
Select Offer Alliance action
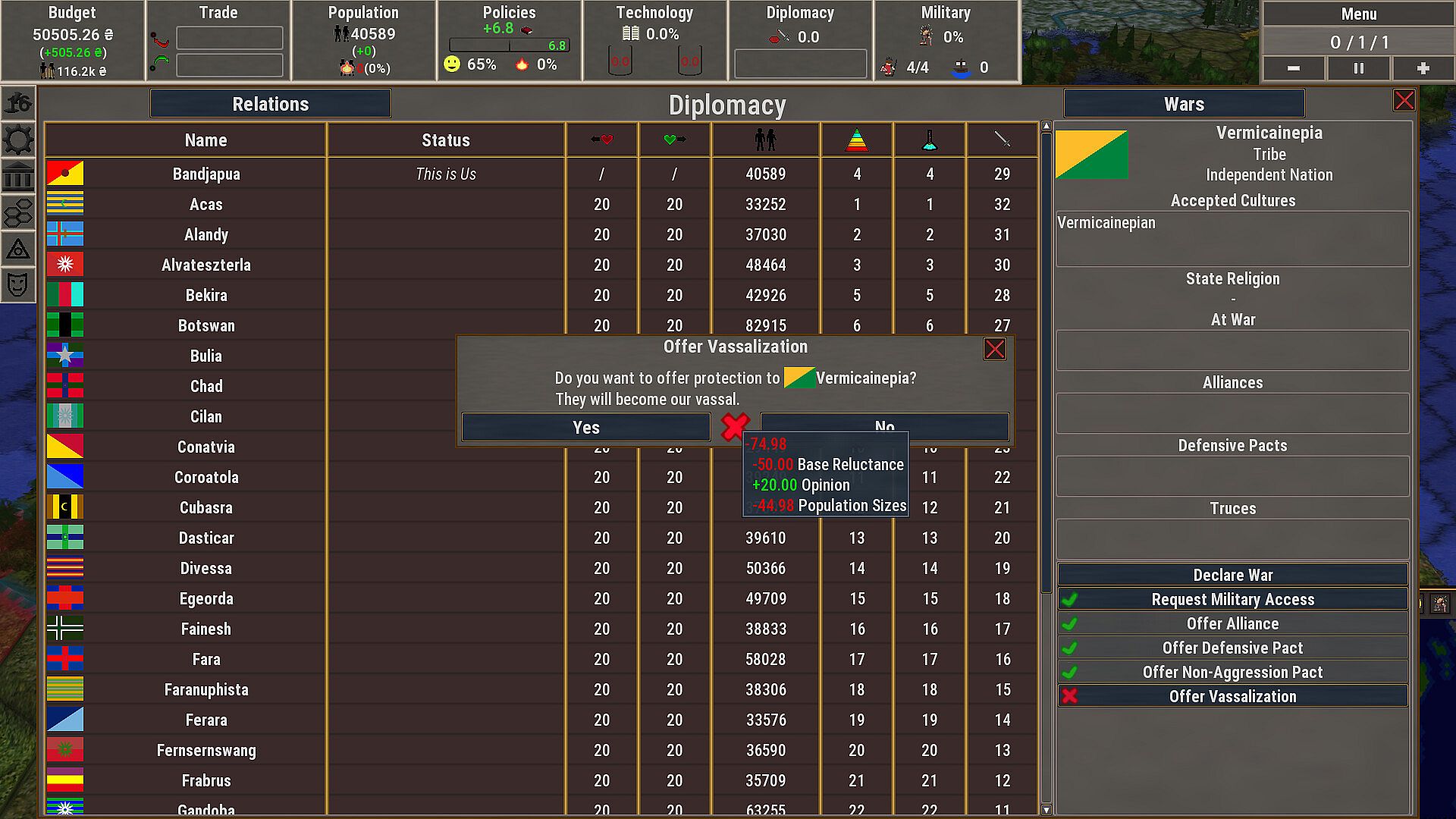(x=1232, y=623)
